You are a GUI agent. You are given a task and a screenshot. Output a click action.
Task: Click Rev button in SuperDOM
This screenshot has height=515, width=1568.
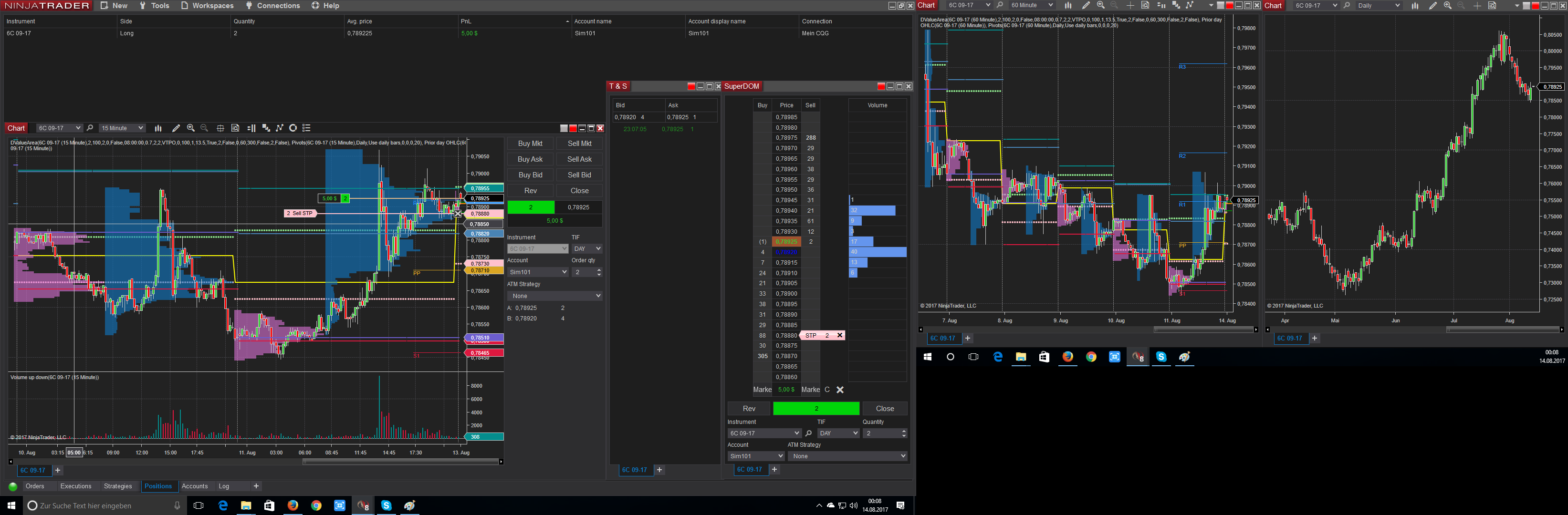[749, 409]
